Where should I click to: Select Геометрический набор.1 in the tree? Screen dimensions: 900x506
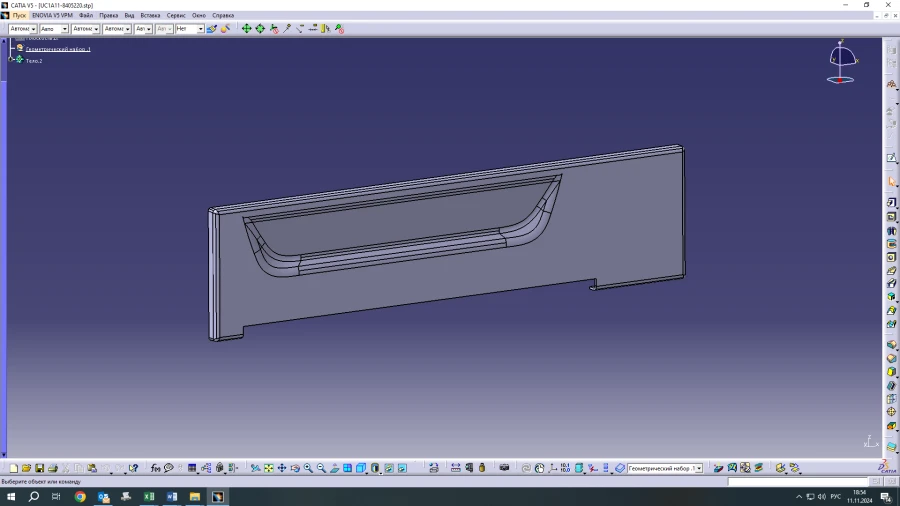[58, 49]
